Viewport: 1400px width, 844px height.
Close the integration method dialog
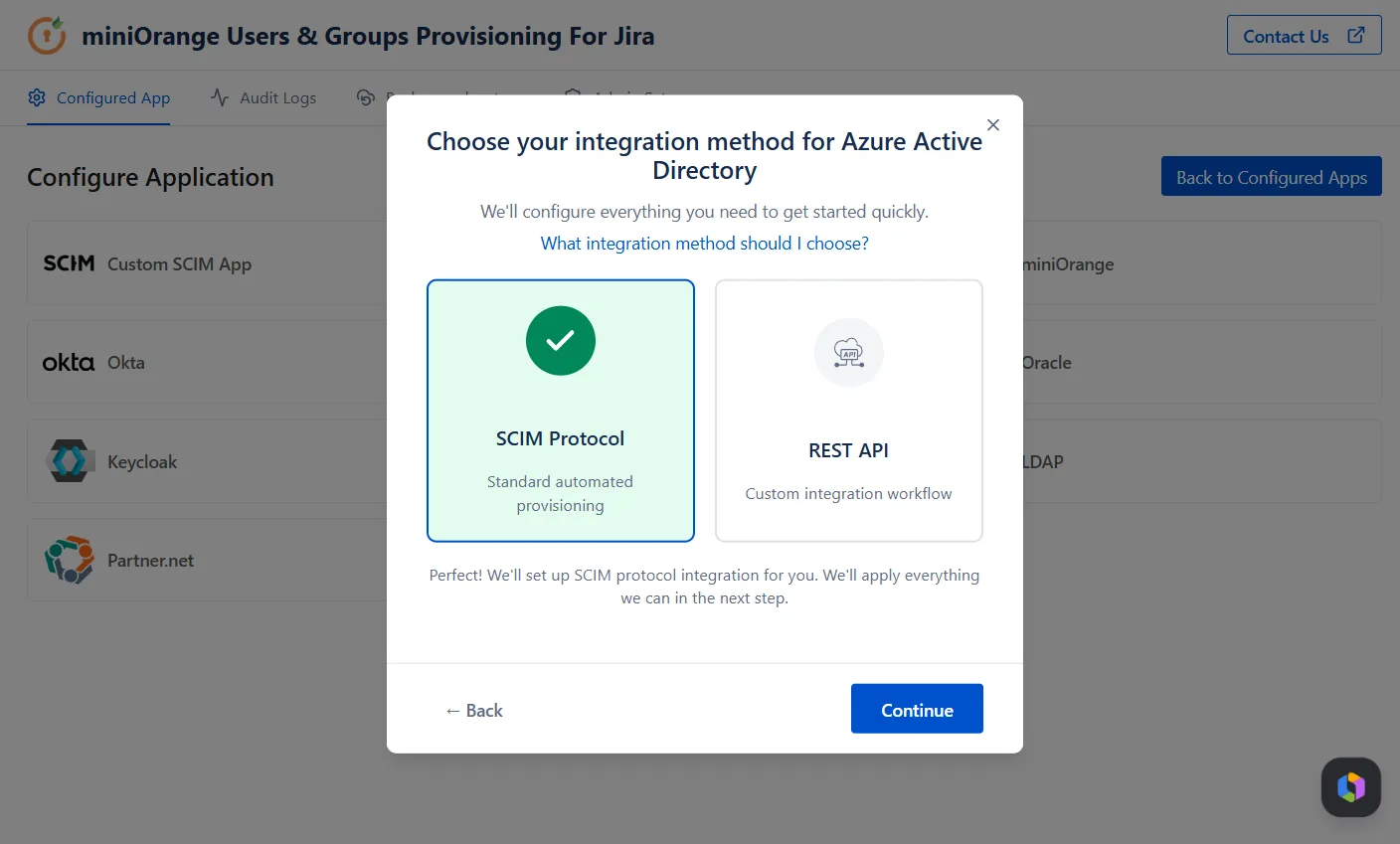coord(992,124)
